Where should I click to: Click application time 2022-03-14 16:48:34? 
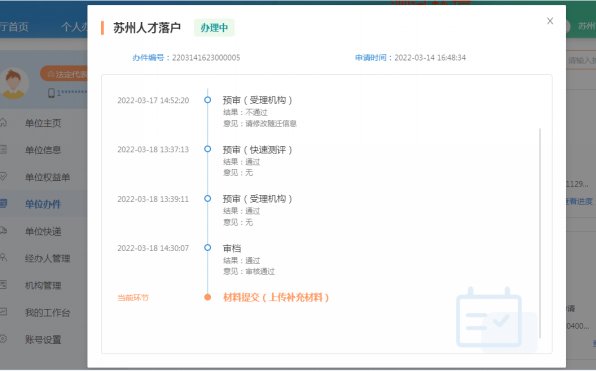click(x=430, y=57)
